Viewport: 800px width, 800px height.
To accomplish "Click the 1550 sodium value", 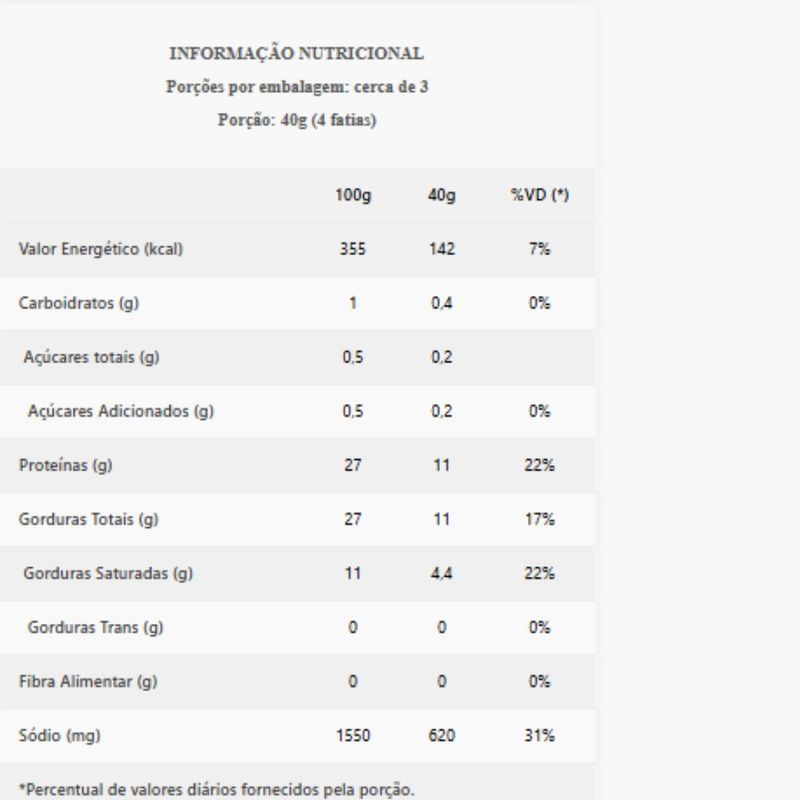I will click(x=353, y=736).
